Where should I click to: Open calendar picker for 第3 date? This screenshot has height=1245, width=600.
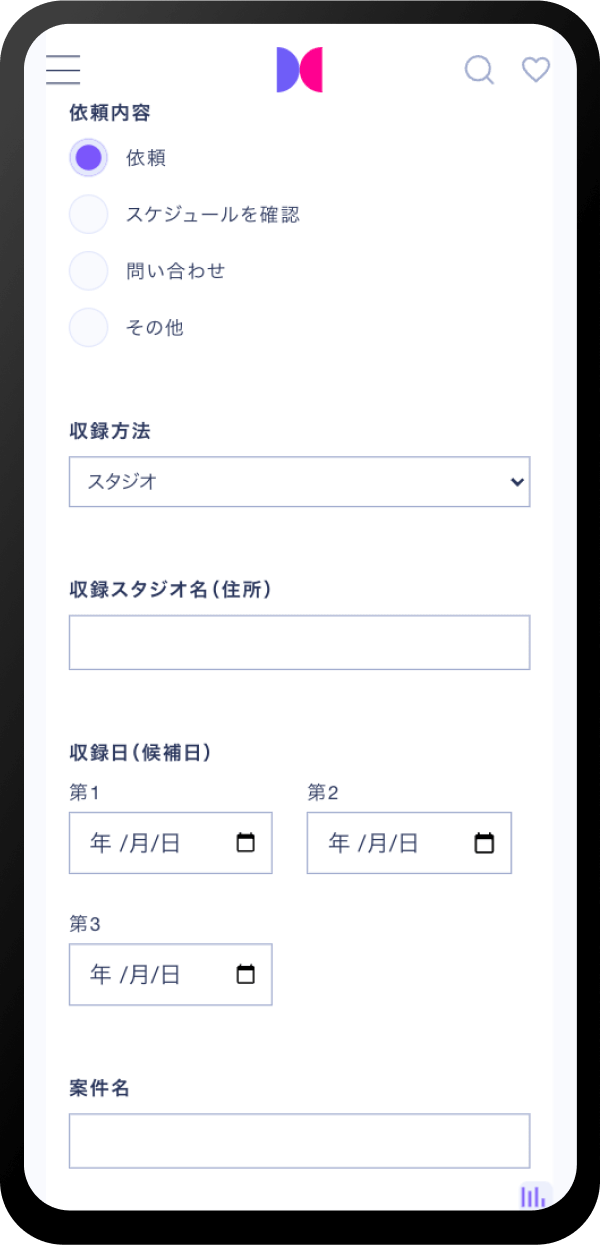click(245, 974)
